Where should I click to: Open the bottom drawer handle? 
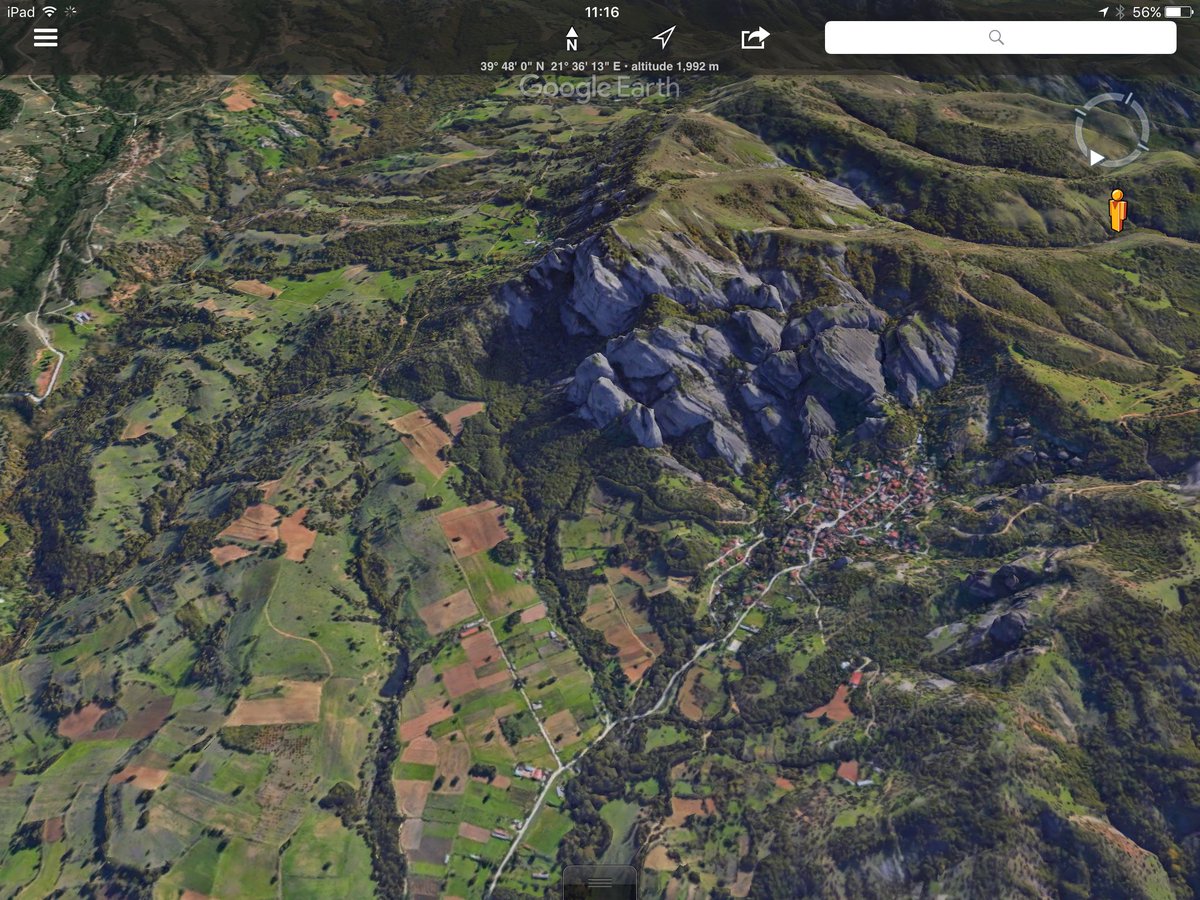point(600,883)
